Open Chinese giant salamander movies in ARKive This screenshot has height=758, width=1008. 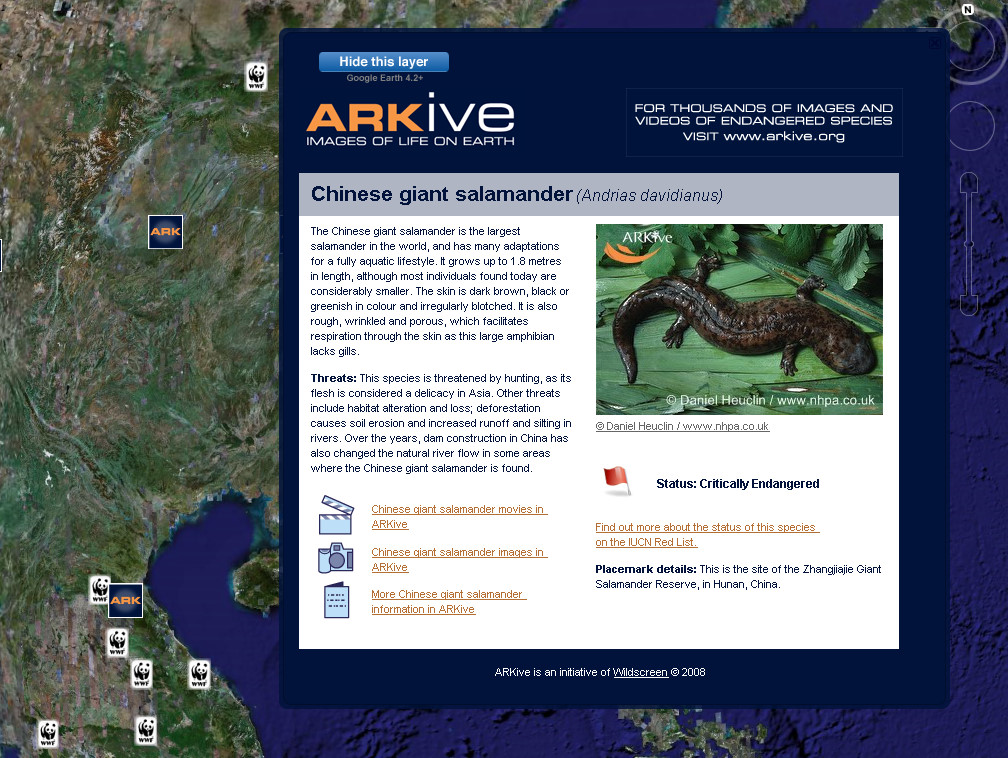coord(459,516)
